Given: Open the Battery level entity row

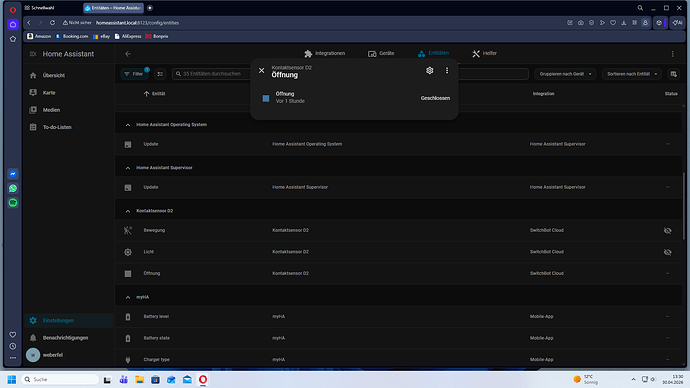Looking at the screenshot, I should 399,317.
